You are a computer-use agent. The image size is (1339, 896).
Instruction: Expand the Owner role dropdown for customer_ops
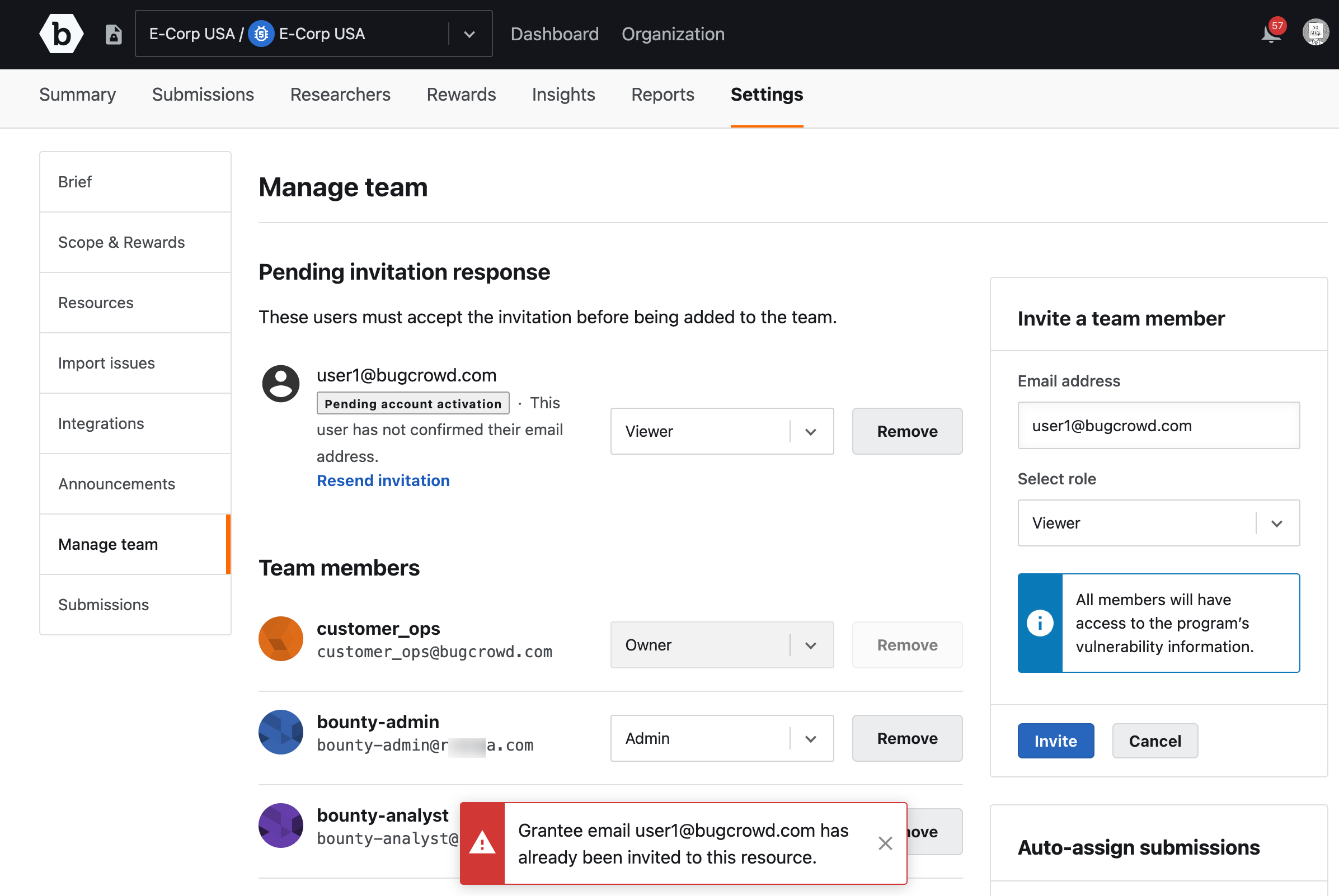(812, 644)
